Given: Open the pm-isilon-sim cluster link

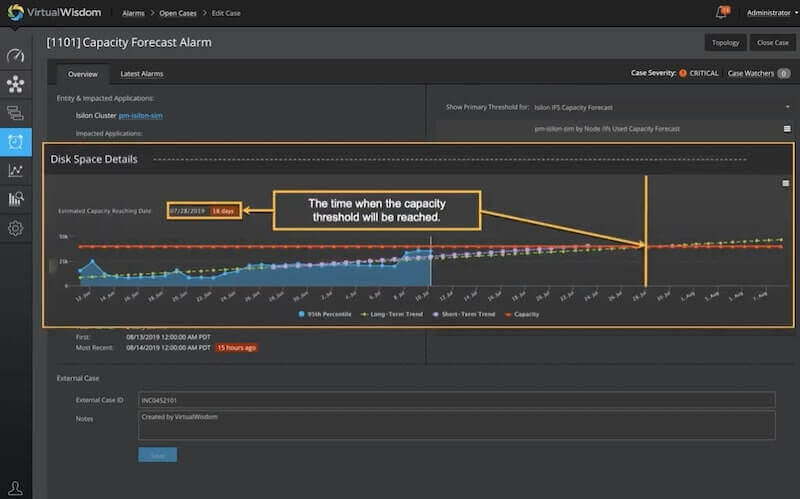Looking at the screenshot, I should tap(141, 115).
